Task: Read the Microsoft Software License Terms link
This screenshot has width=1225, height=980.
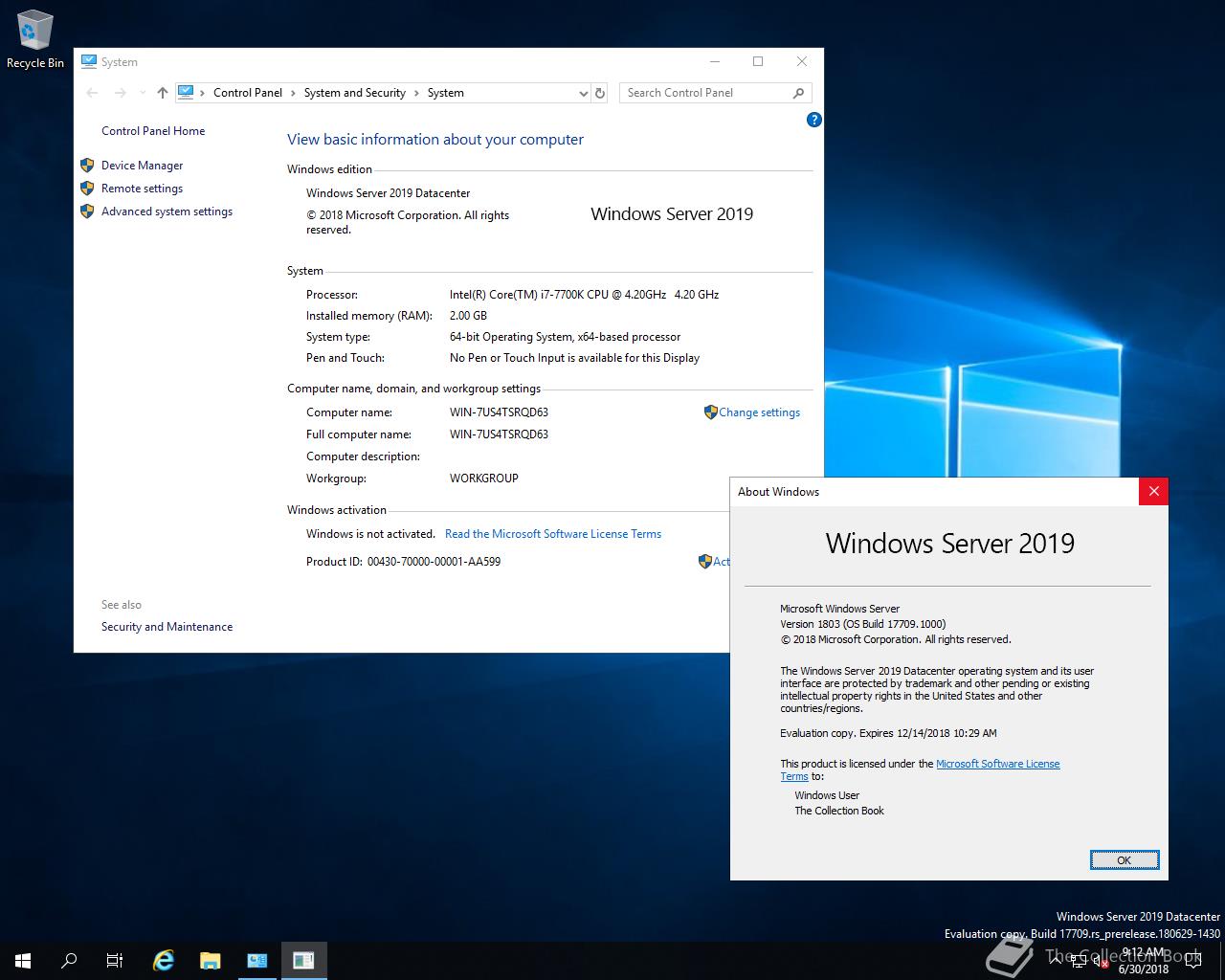Action: click(553, 534)
